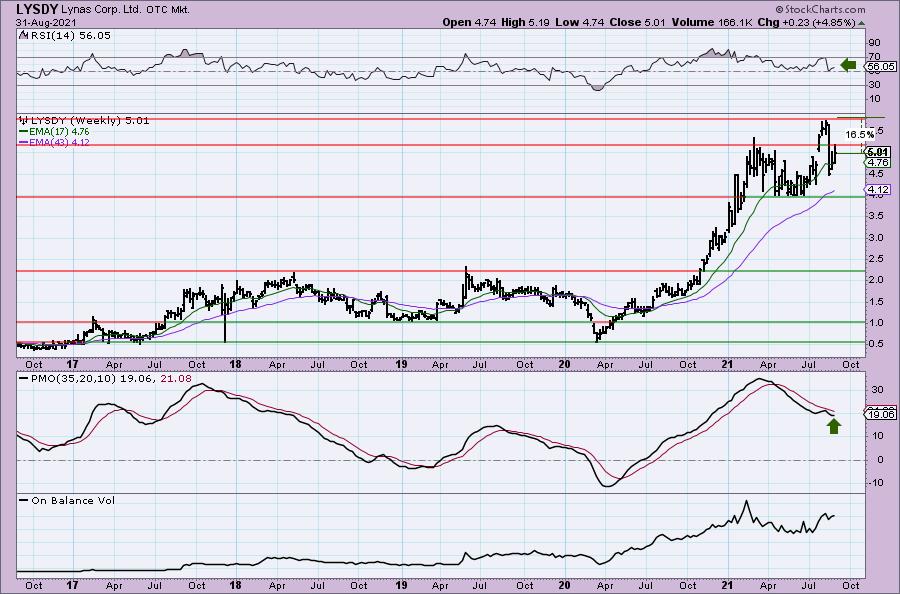Viewport: 900px width, 594px height.
Task: Click the 0.5 level on the price axis
Action: coord(876,344)
